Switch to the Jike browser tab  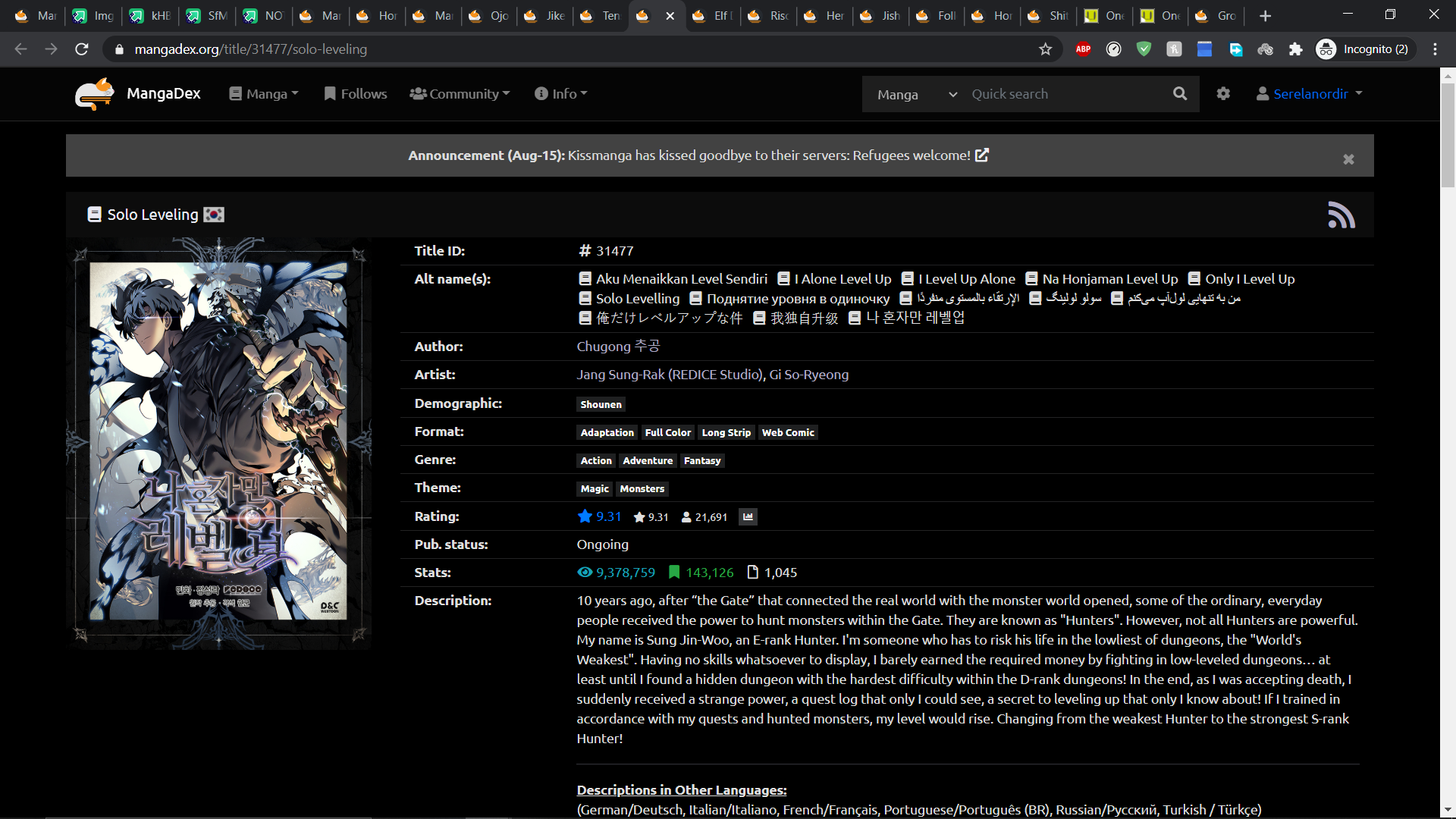coord(545,16)
